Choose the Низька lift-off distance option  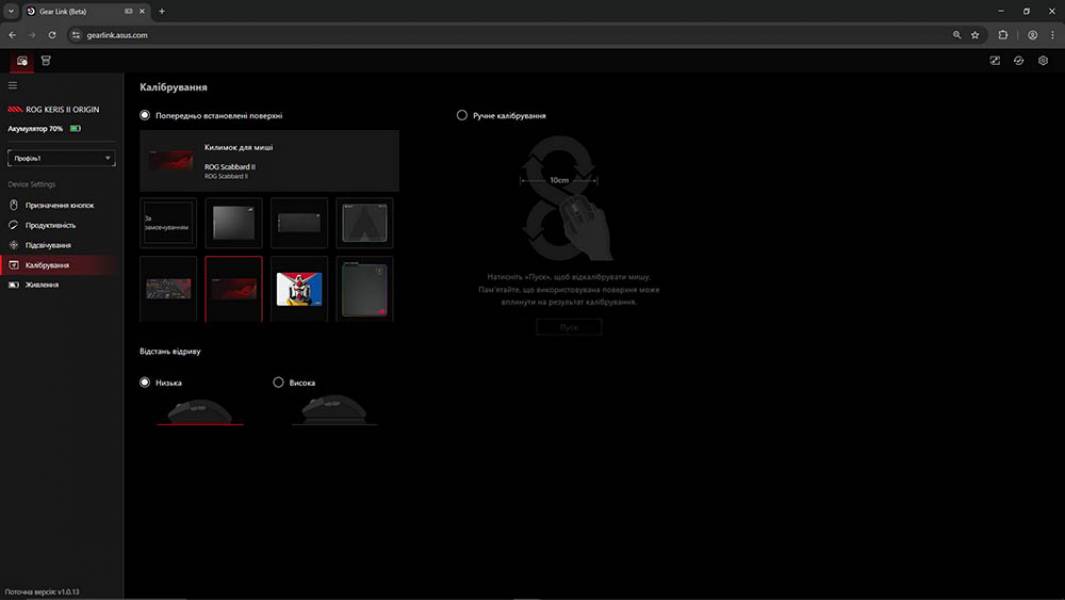pyautogui.click(x=145, y=382)
